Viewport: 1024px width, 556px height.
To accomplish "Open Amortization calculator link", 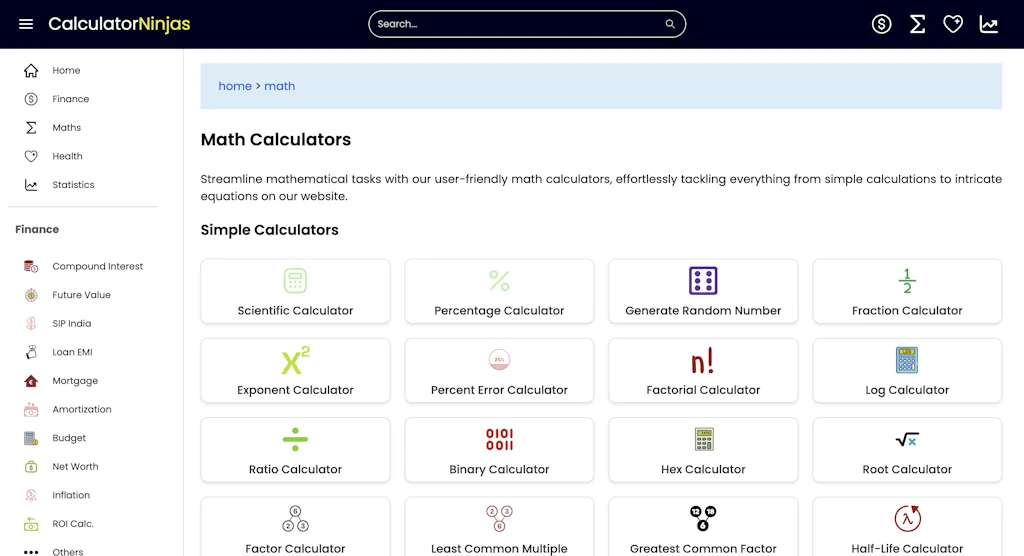I will tap(83, 410).
